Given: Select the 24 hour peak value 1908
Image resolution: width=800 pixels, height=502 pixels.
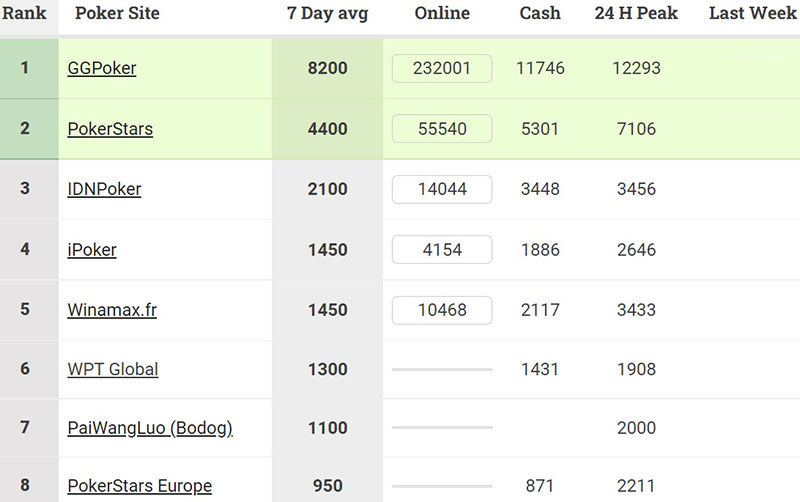Looking at the screenshot, I should tap(636, 369).
